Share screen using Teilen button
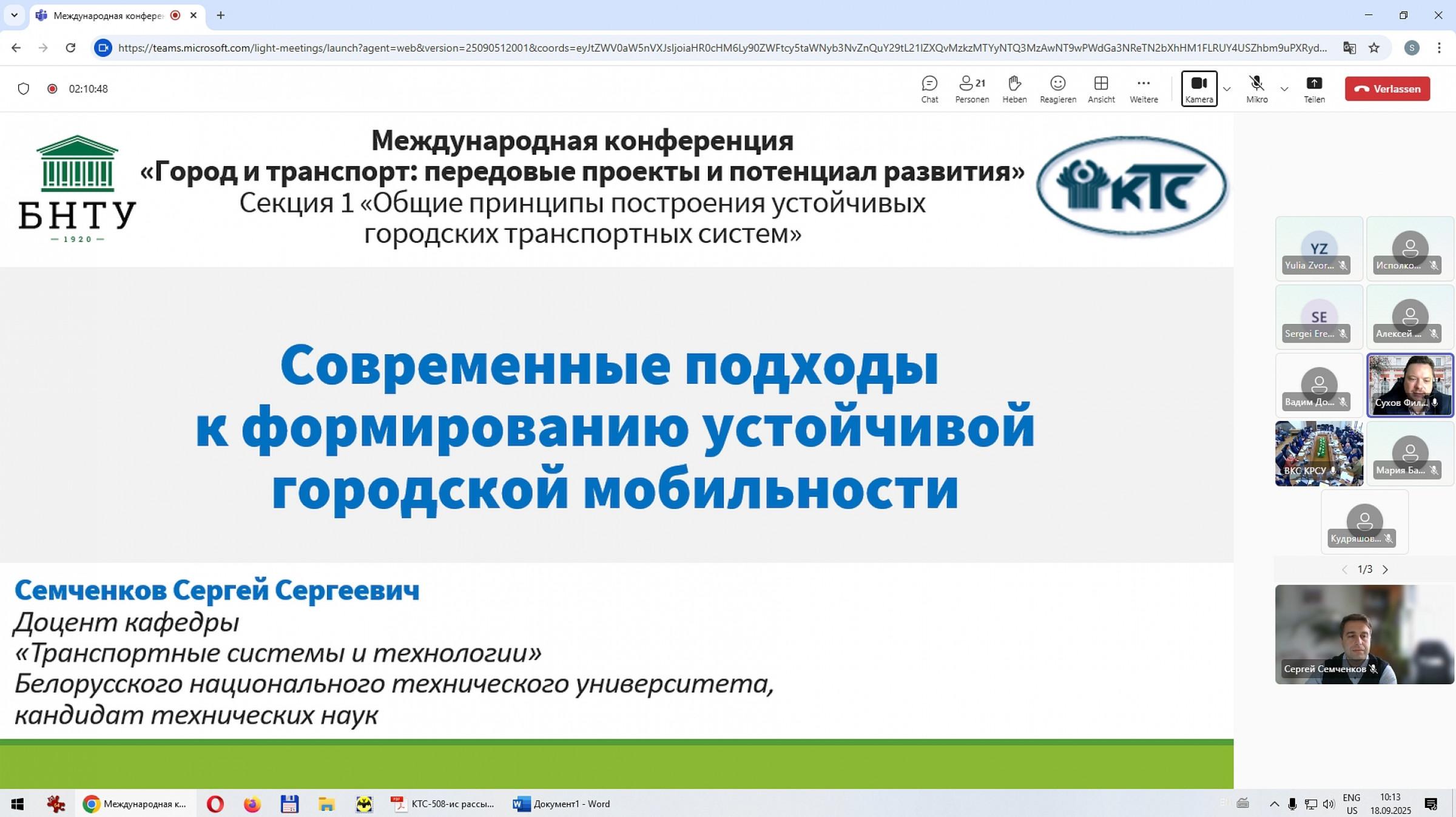The height and width of the screenshot is (817, 1456). pos(1313,89)
